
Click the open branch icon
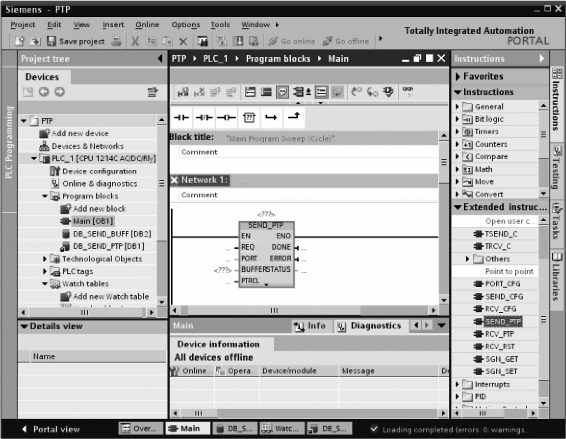[x=271, y=117]
